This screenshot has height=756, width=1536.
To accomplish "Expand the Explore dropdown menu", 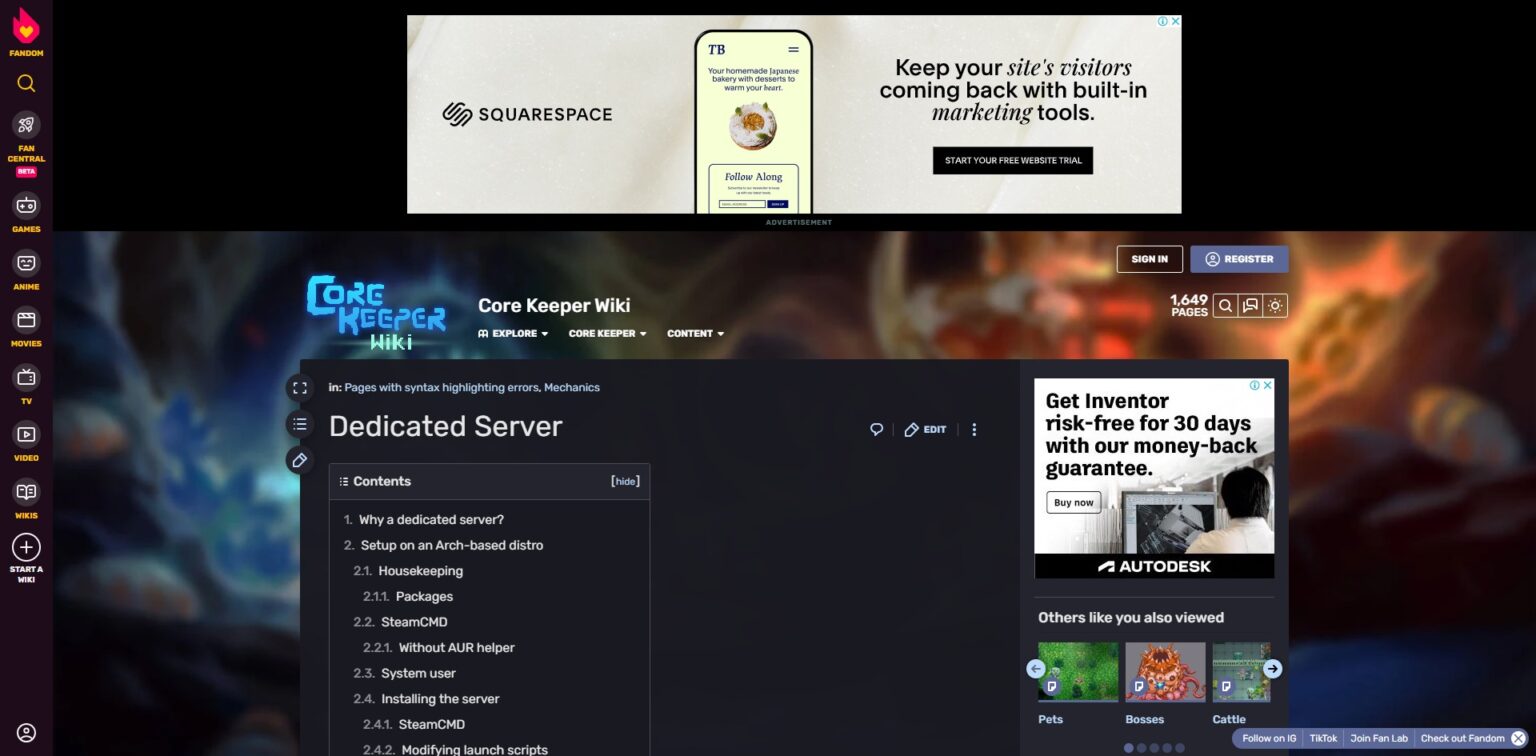I will pyautogui.click(x=514, y=334).
